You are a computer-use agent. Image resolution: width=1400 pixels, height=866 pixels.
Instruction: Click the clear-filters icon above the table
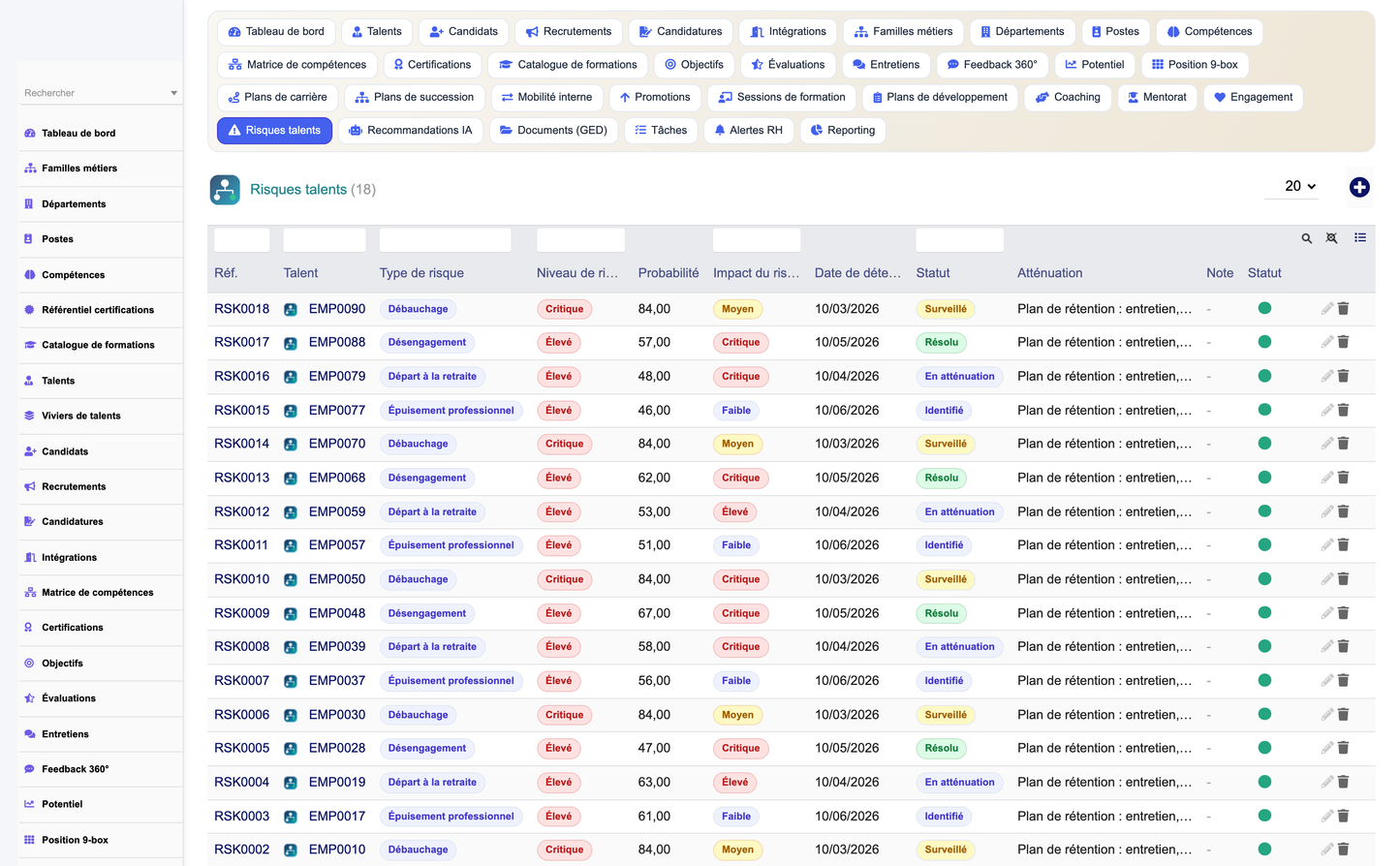tap(1332, 238)
